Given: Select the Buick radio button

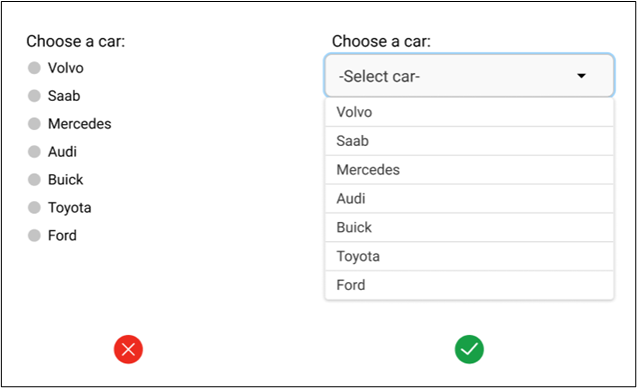Looking at the screenshot, I should [x=34, y=180].
